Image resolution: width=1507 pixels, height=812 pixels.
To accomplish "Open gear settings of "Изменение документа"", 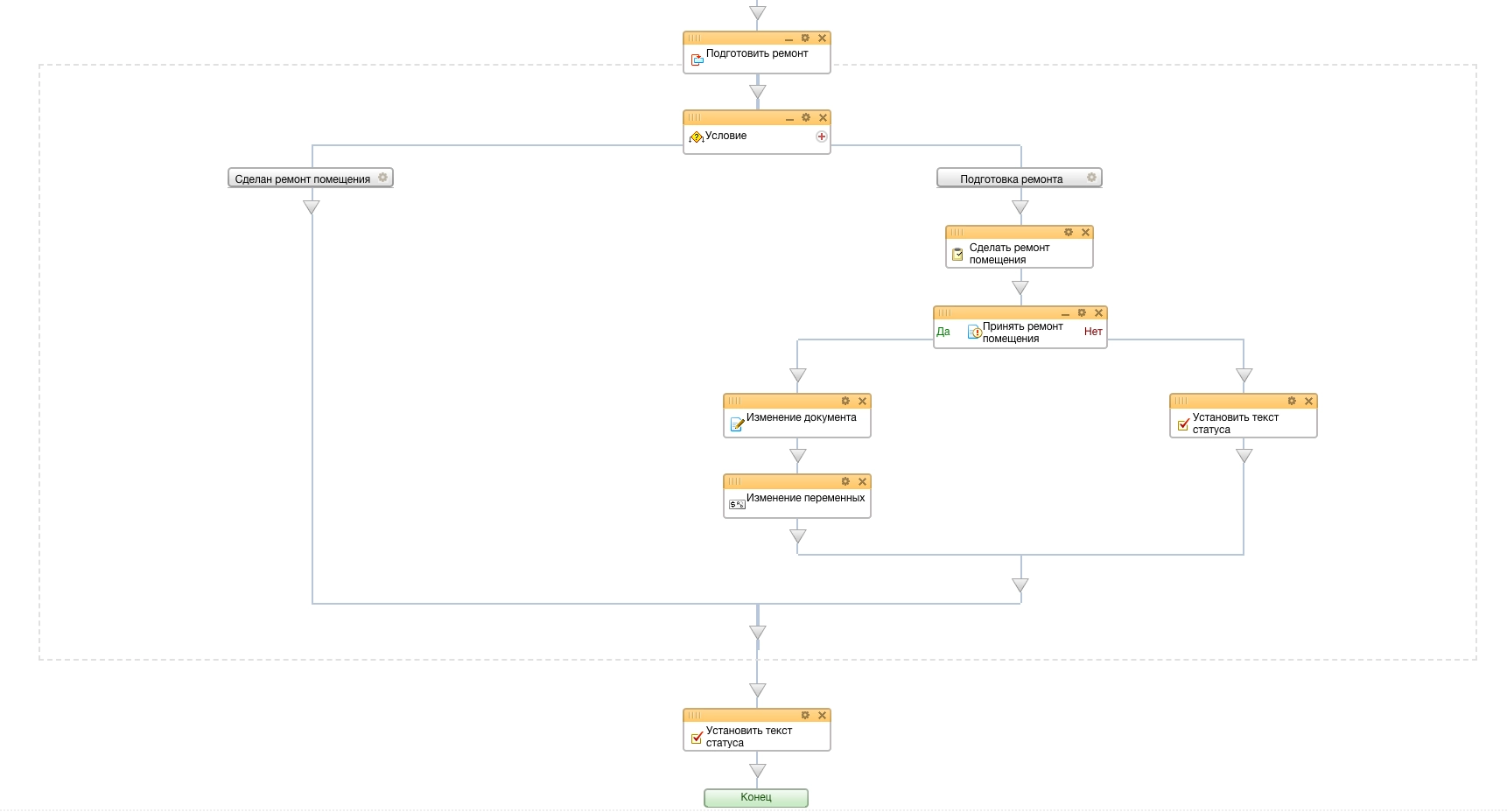I will pyautogui.click(x=845, y=401).
